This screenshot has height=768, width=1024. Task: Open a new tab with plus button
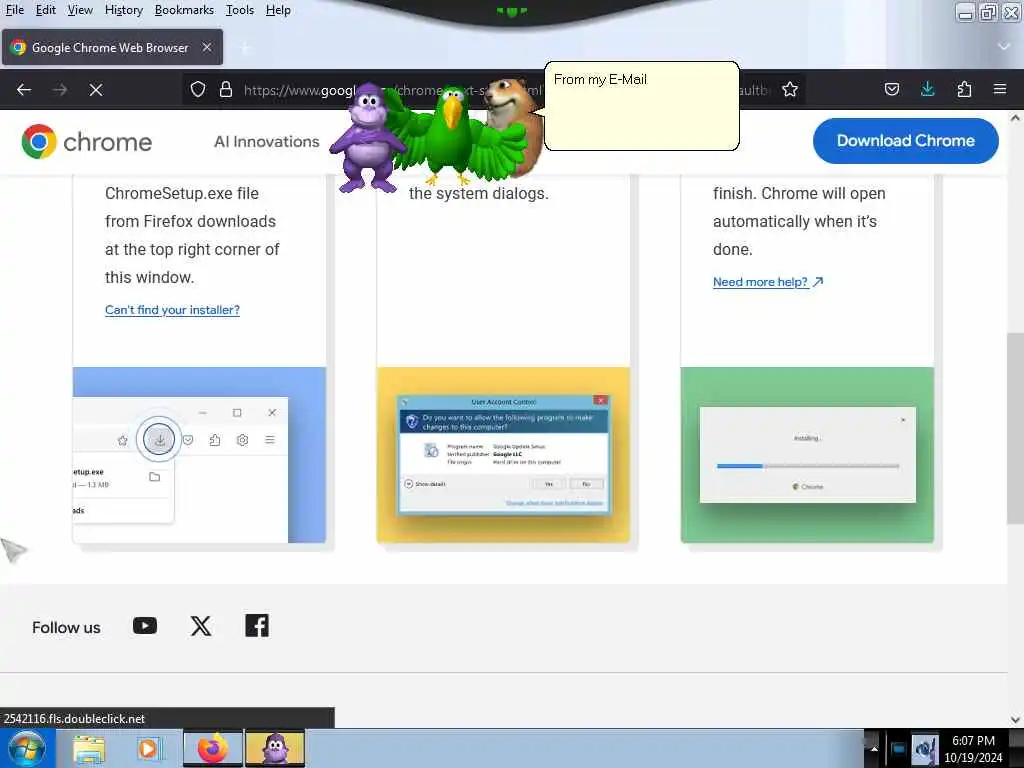pos(245,48)
